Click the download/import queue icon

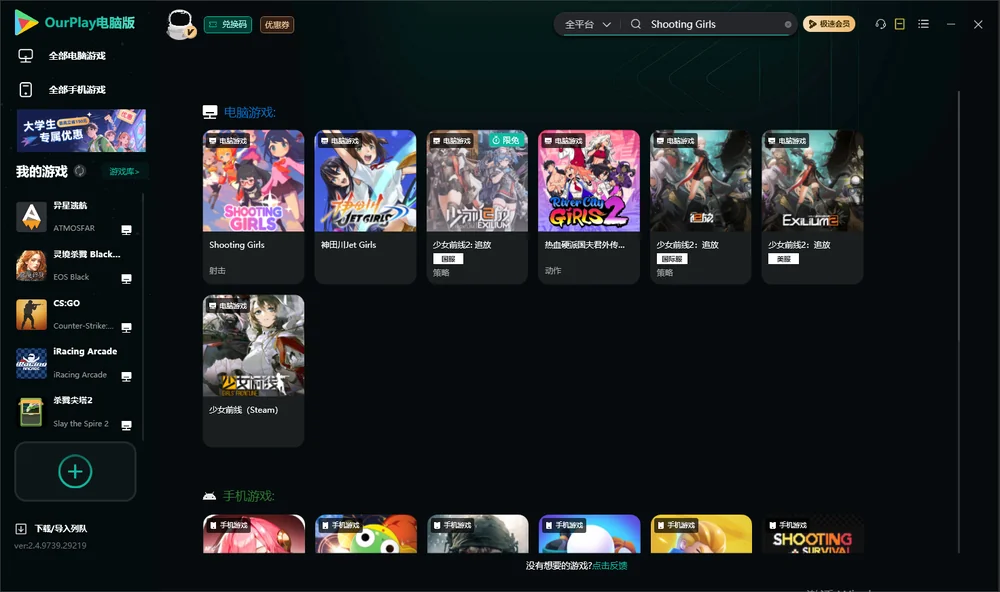coord(21,529)
